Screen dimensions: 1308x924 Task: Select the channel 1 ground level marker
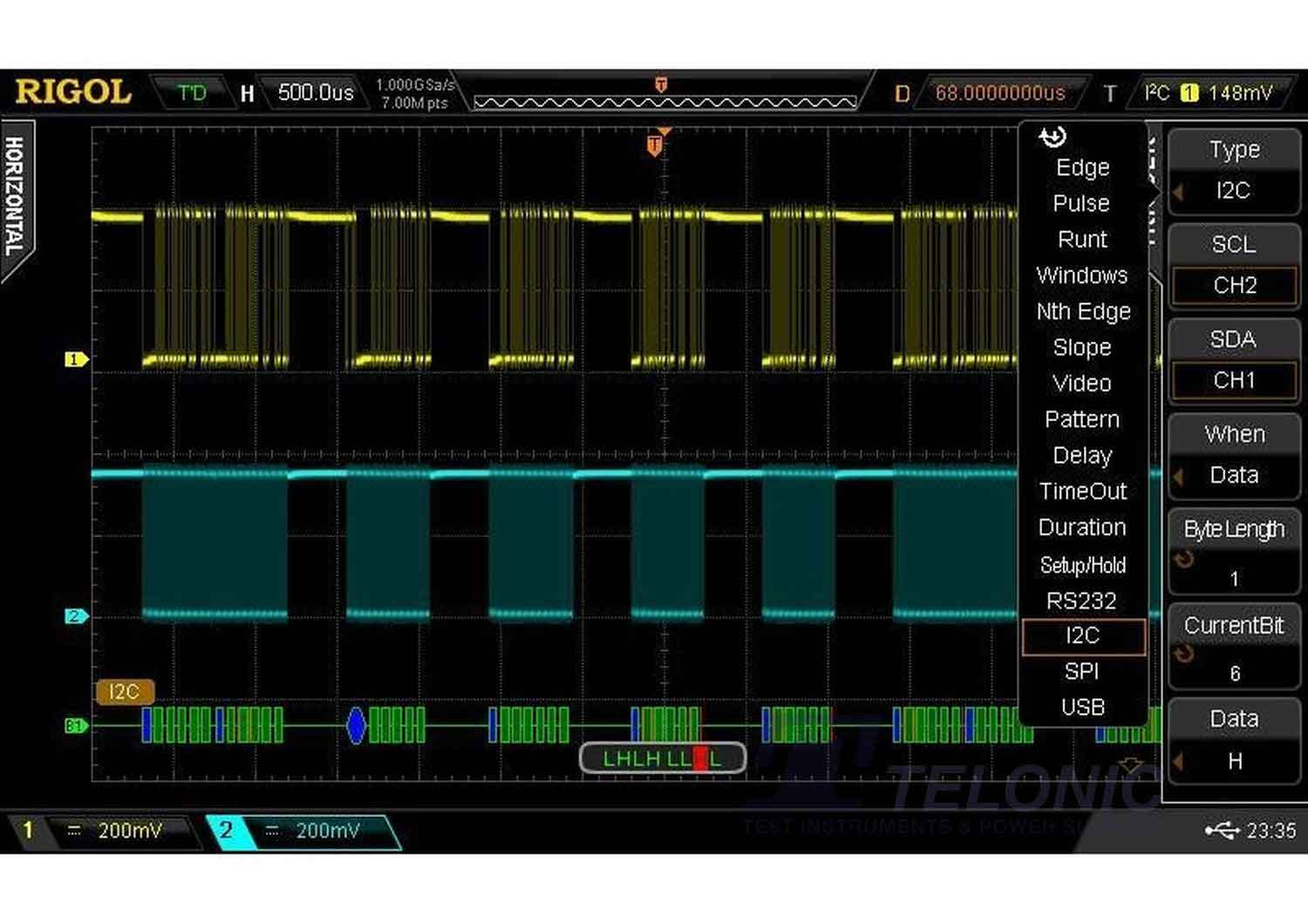[x=76, y=359]
